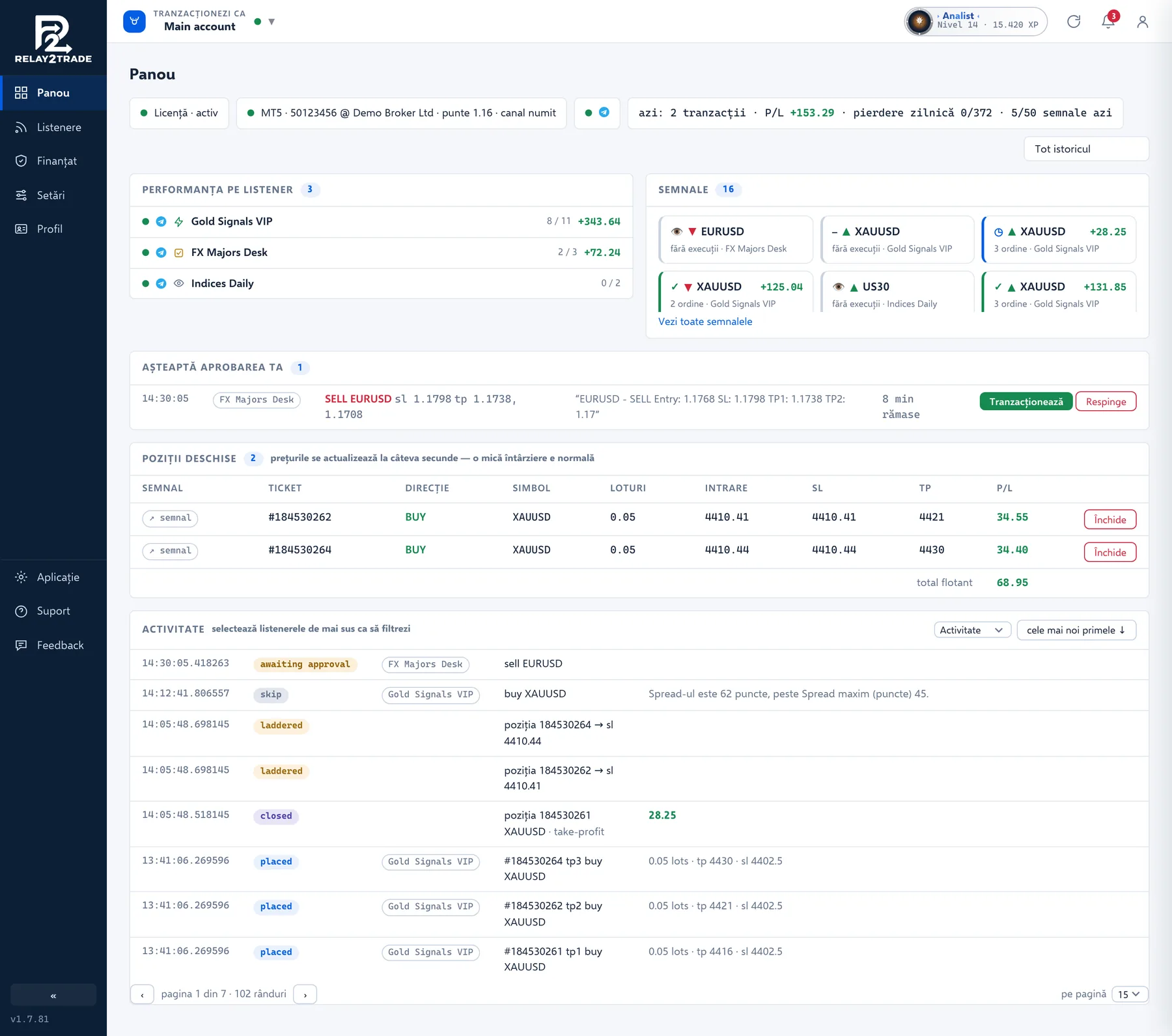Click the RELAY2TRADE logo
Viewport: 1172px width, 1036px height.
53,39
